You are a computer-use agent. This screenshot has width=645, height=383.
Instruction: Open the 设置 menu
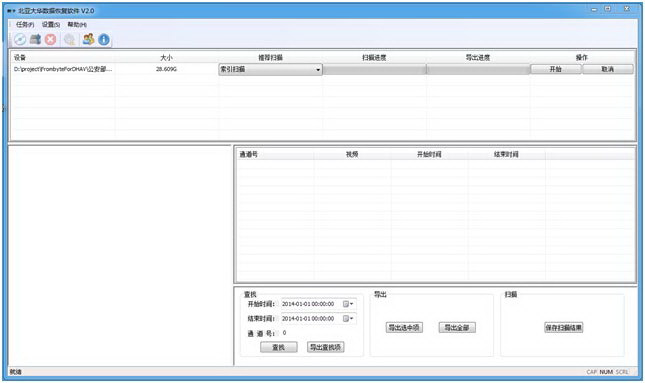51,25
